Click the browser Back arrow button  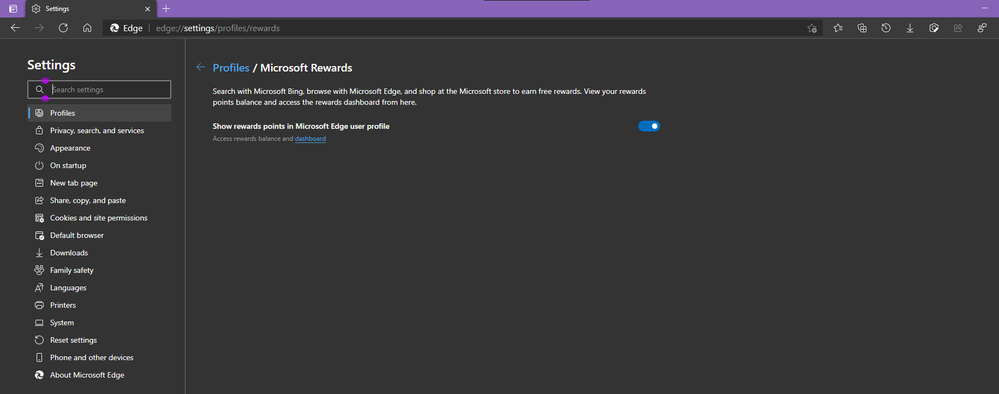[x=15, y=28]
